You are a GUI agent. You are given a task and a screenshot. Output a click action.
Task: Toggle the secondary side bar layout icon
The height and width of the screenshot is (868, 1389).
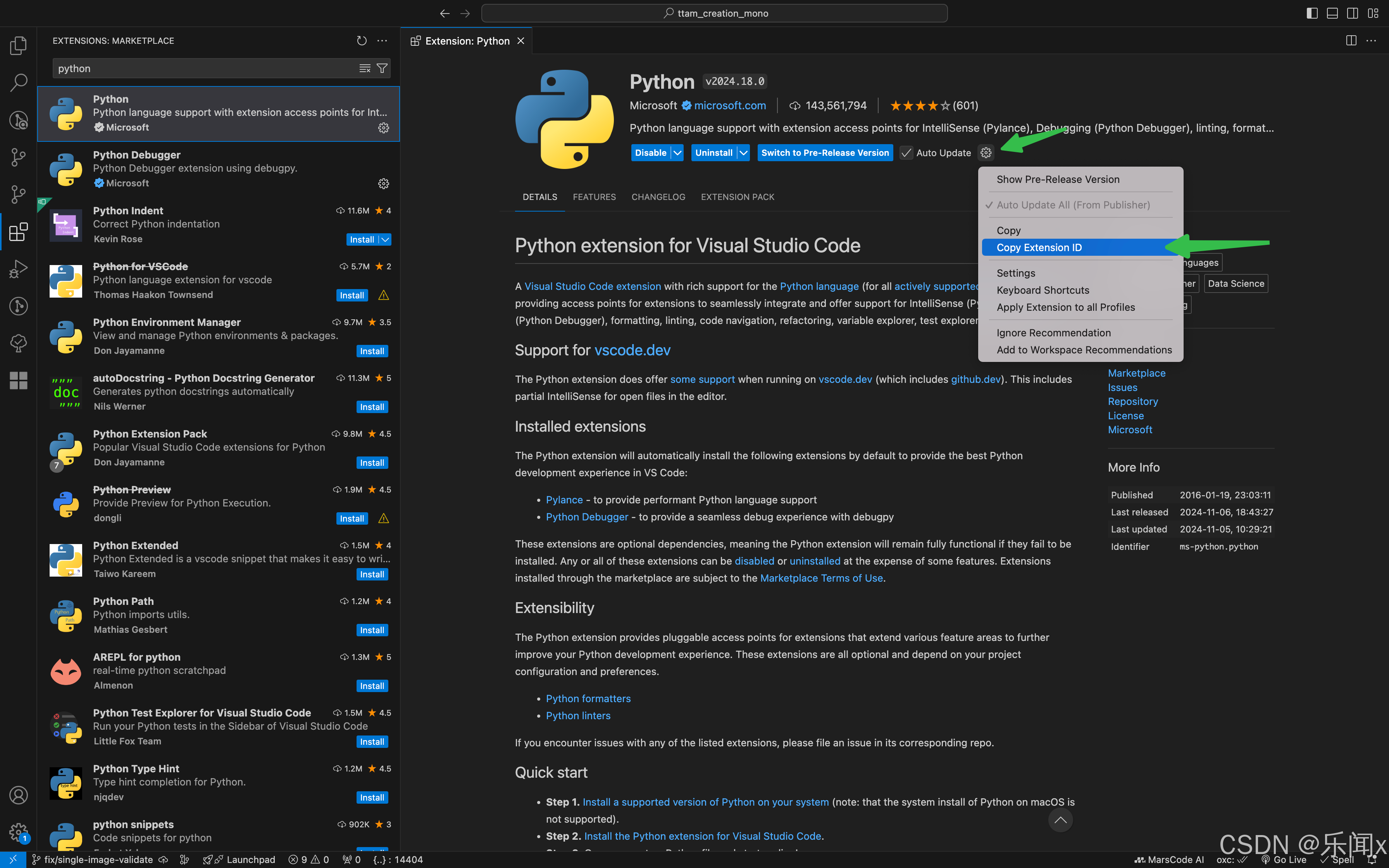[1352, 13]
